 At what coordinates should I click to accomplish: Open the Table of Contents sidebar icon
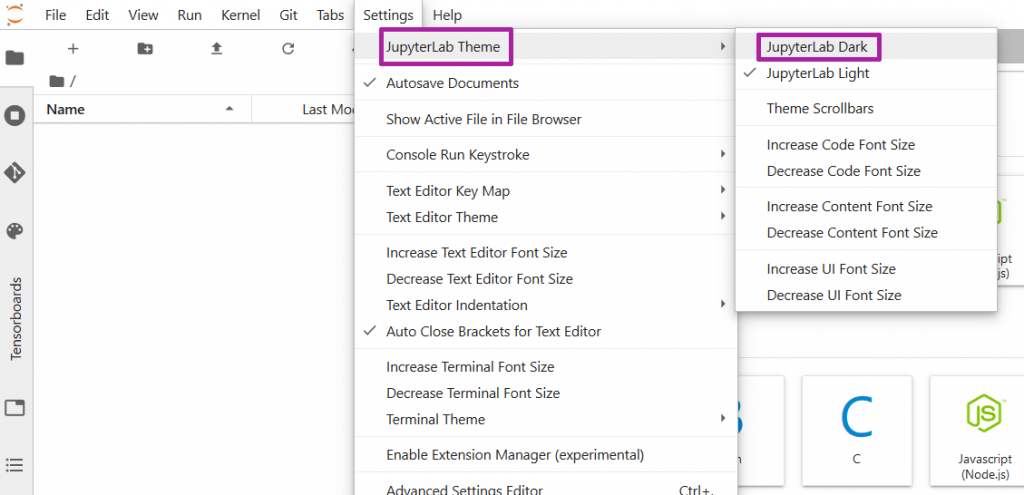(x=14, y=465)
